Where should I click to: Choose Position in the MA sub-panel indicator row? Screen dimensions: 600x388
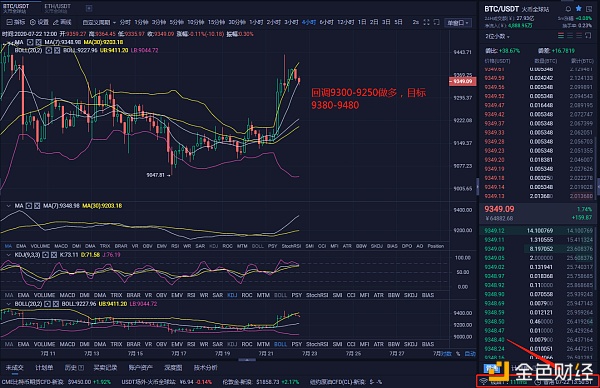point(435,246)
